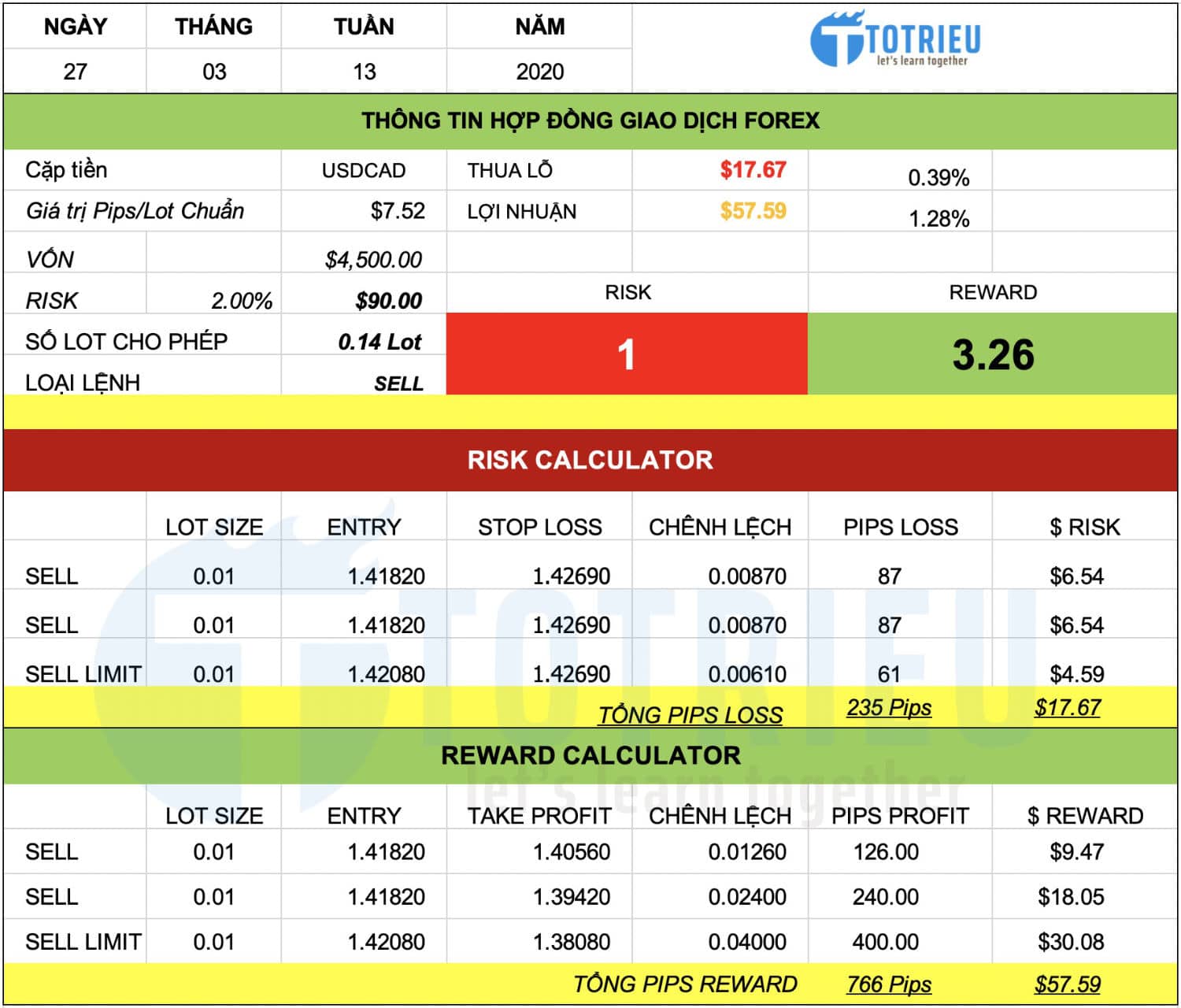
Task: Click the RISK CALCULATOR red header banner
Action: point(590,460)
